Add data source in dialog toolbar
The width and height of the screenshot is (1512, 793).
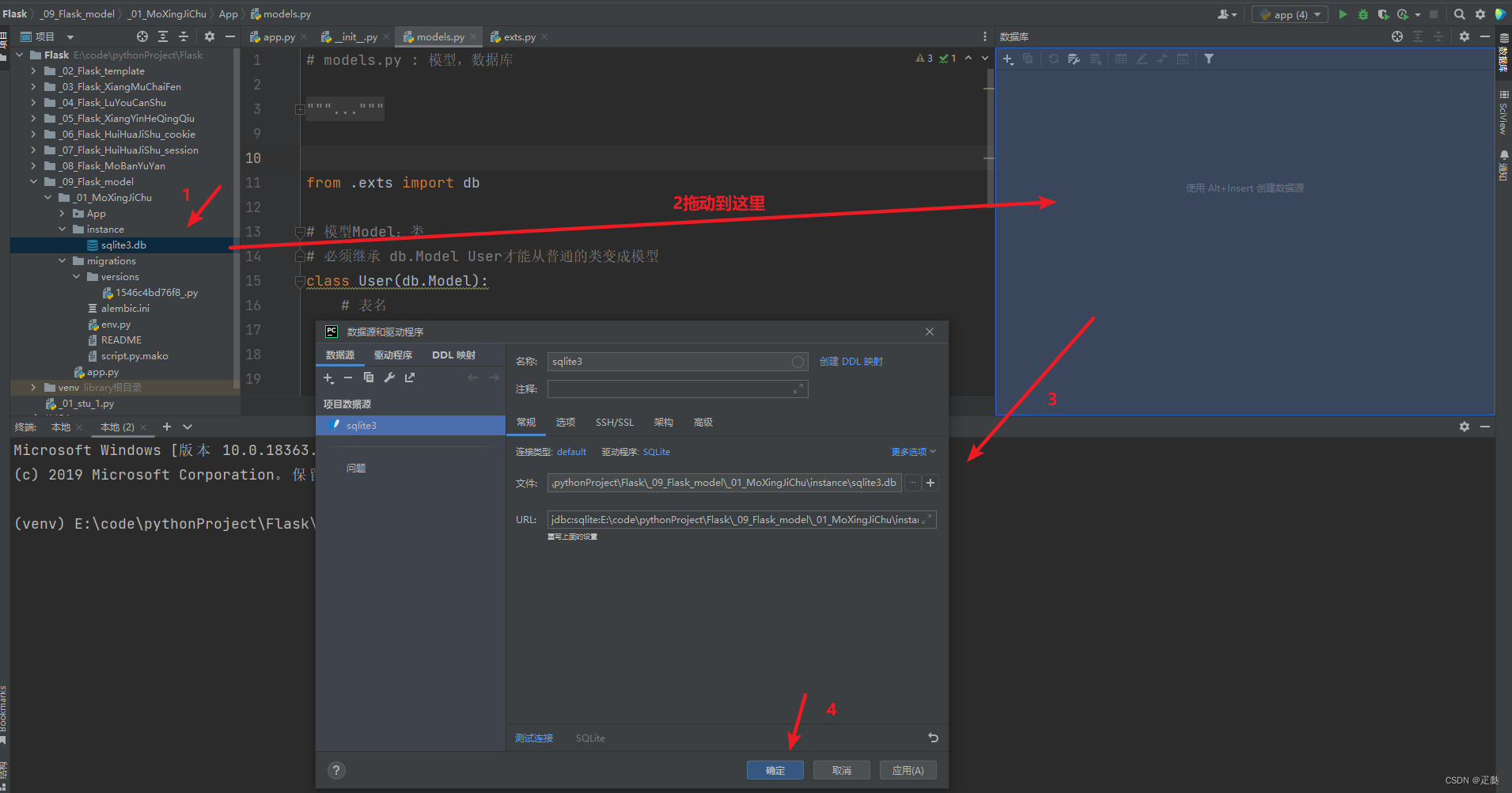pos(328,378)
